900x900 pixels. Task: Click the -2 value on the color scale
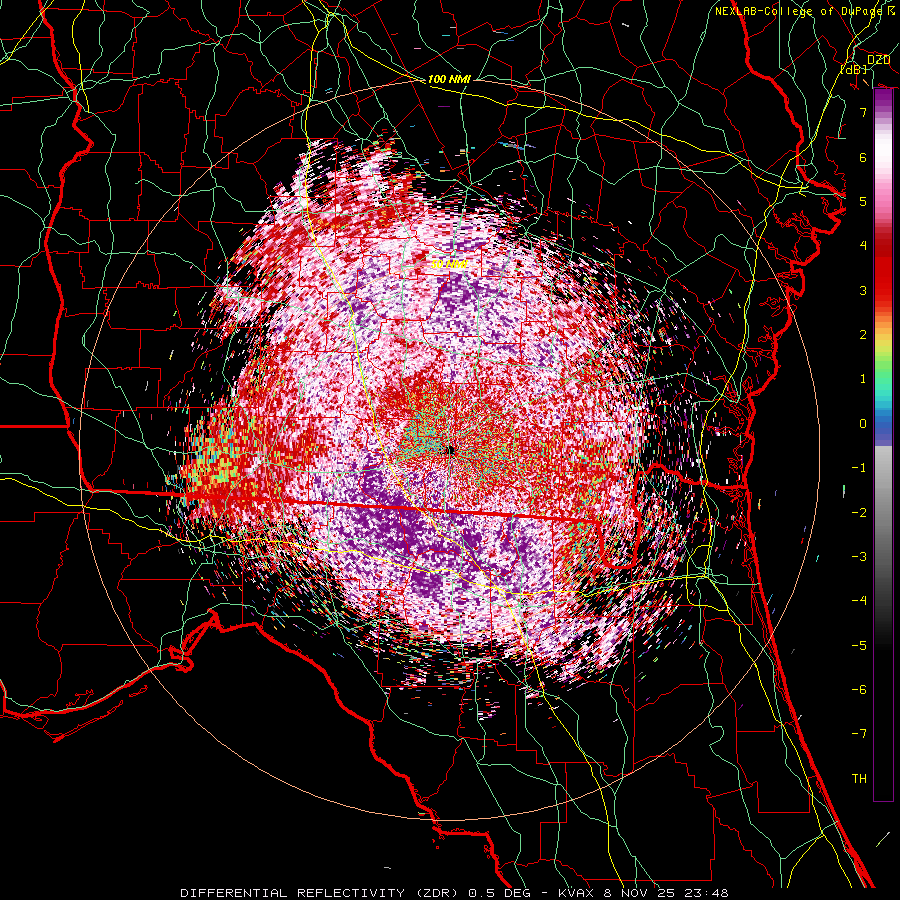[859, 513]
